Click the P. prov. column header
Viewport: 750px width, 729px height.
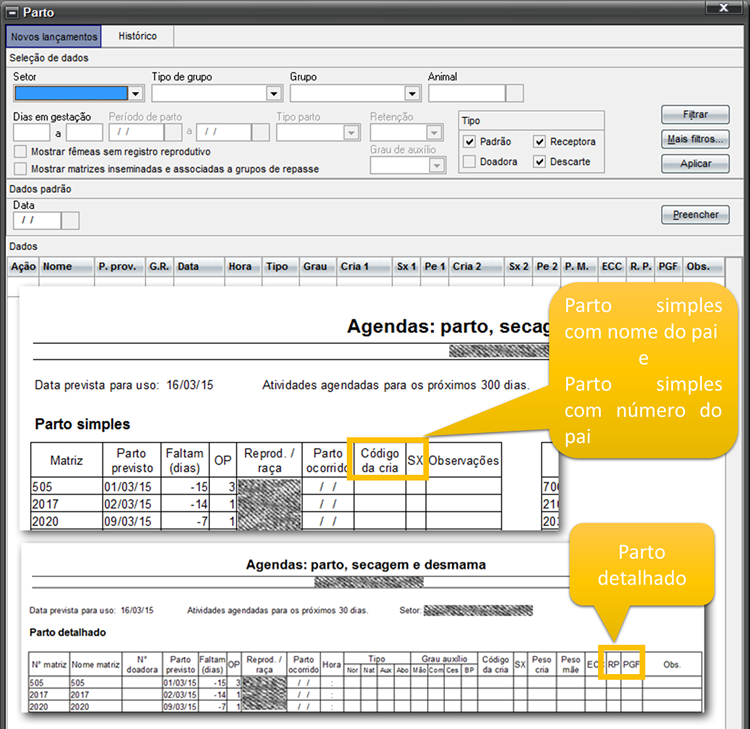point(120,266)
